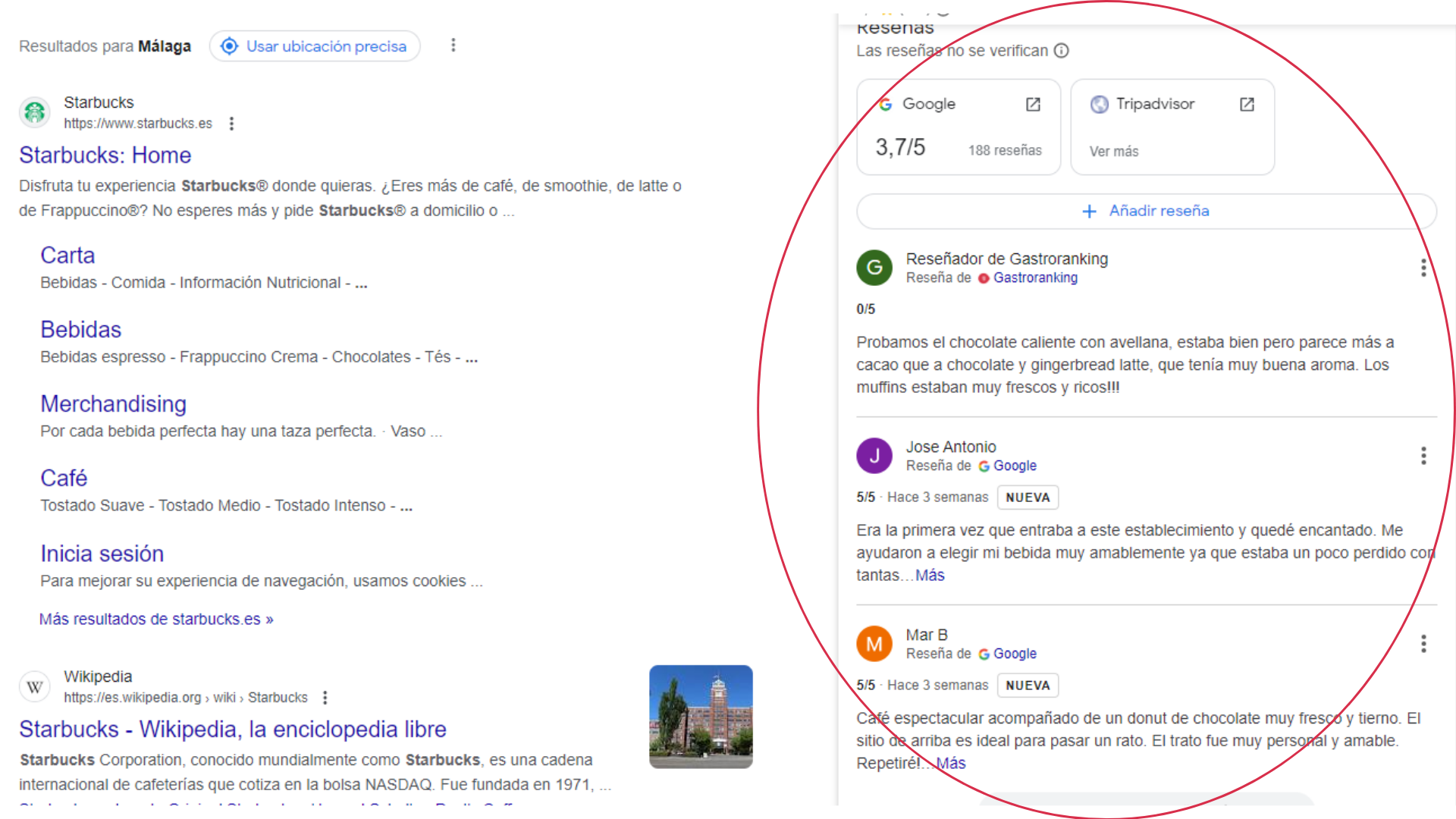
Task: Click the Wikipedia favicon
Action: (34, 686)
